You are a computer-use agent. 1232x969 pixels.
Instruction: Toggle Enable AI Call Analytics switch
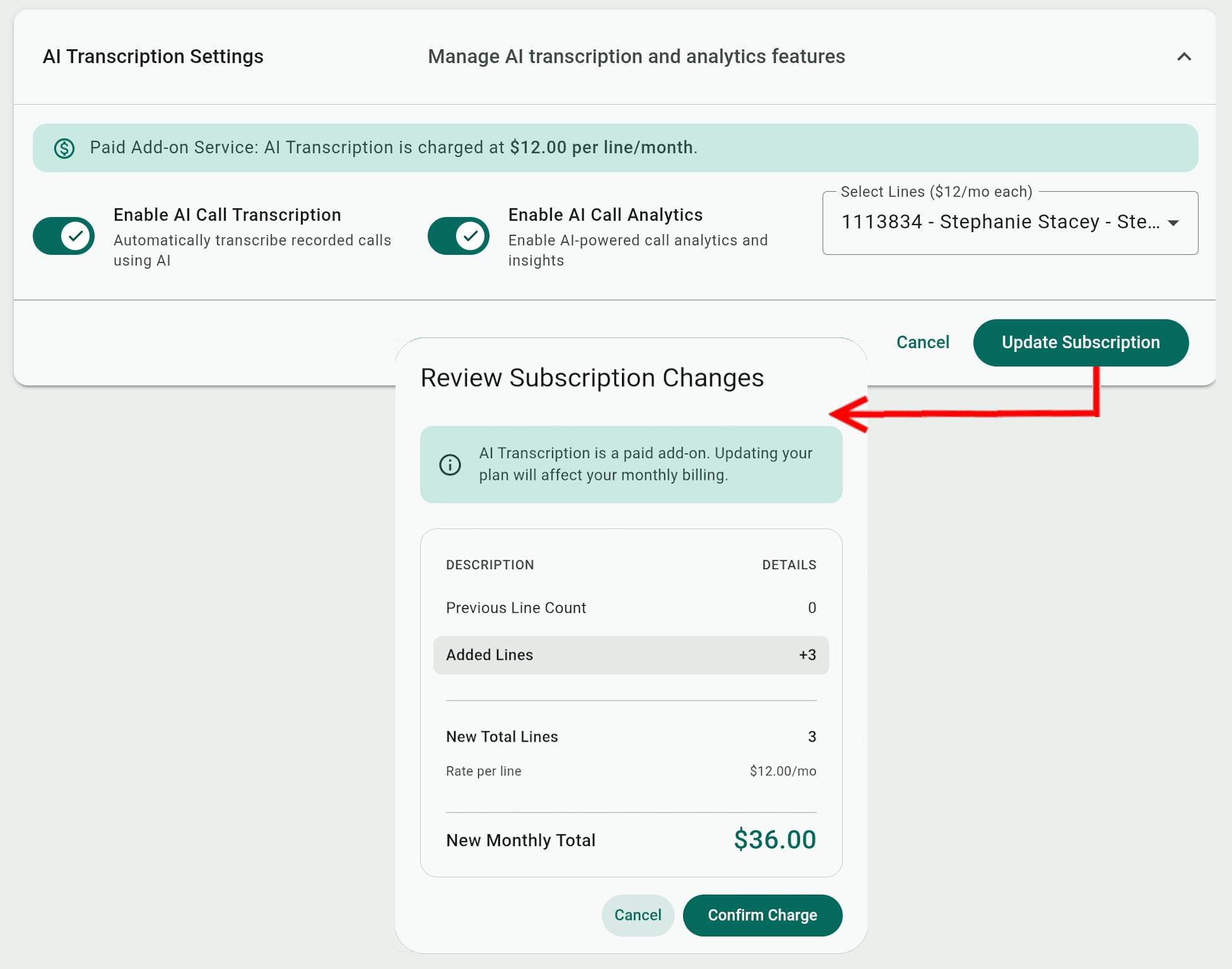click(x=459, y=236)
